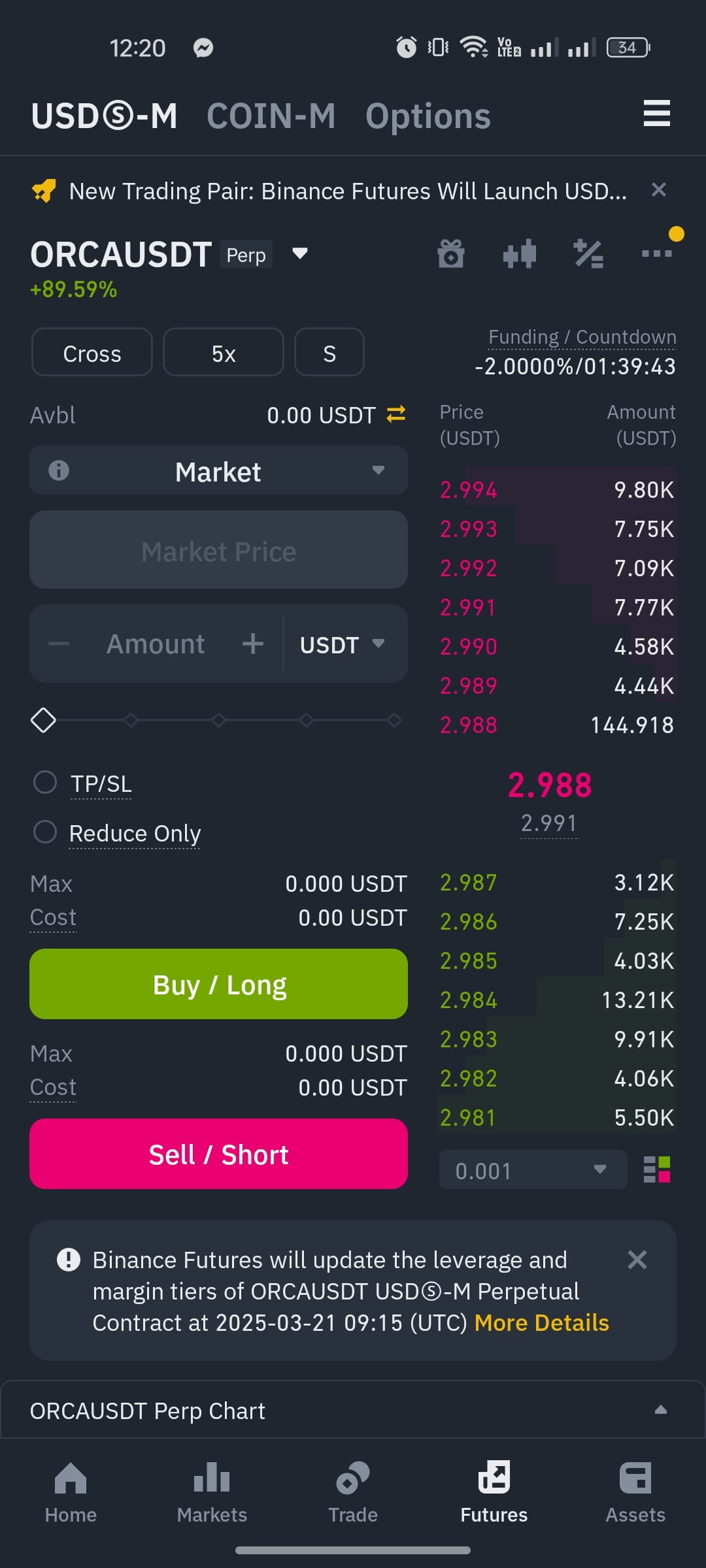Tap the amount slider diamond handle
This screenshot has height=1568, width=706.
coord(44,720)
